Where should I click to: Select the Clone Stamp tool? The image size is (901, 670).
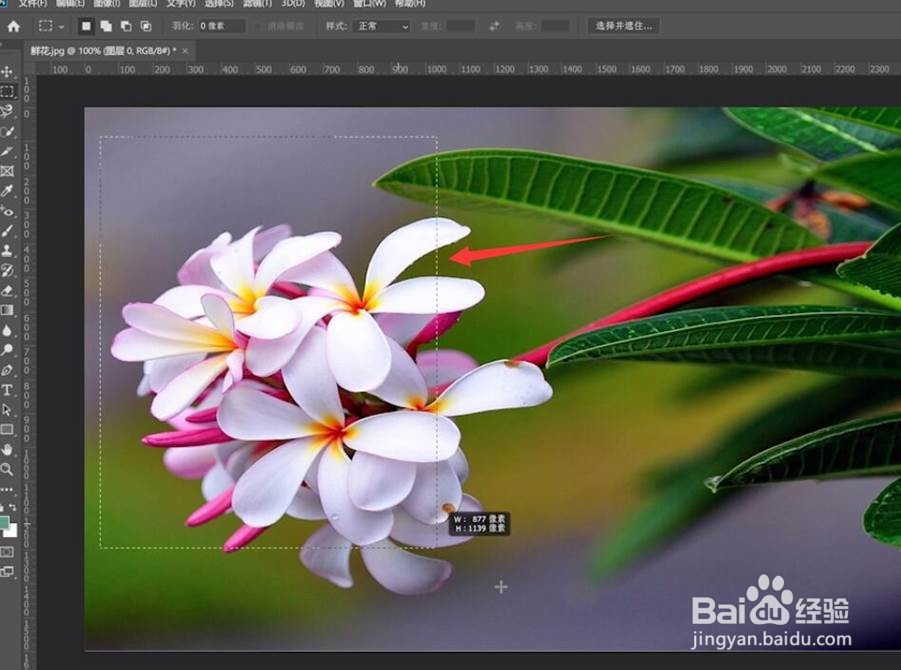[7, 251]
